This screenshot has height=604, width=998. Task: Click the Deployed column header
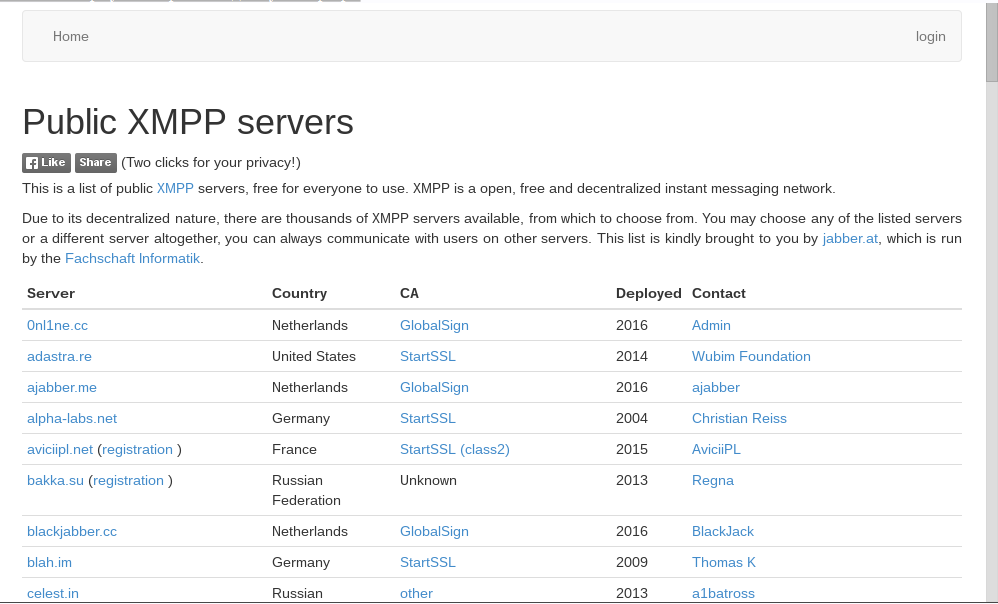[x=649, y=293]
